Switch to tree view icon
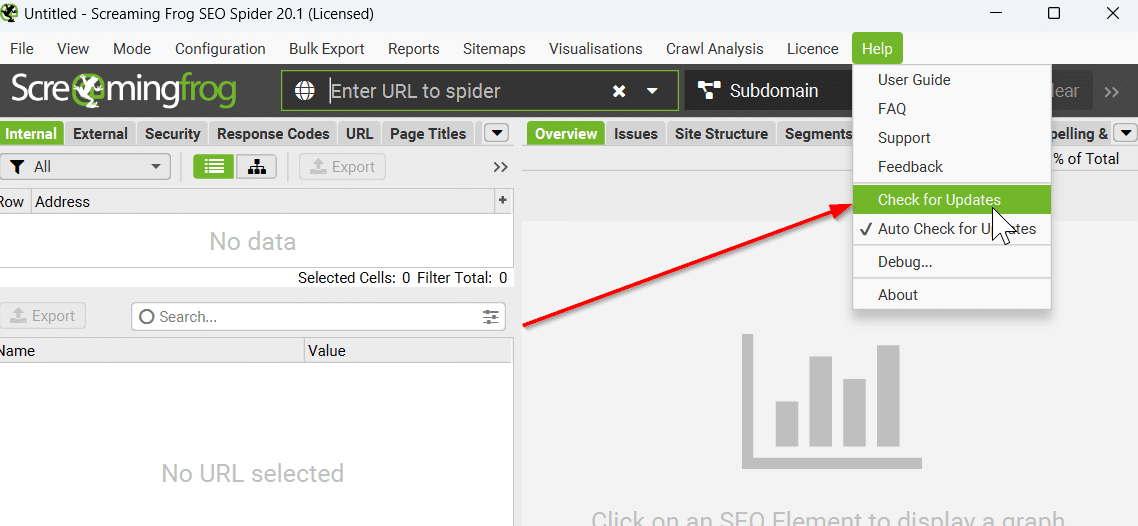This screenshot has height=526, width=1138. coord(256,167)
